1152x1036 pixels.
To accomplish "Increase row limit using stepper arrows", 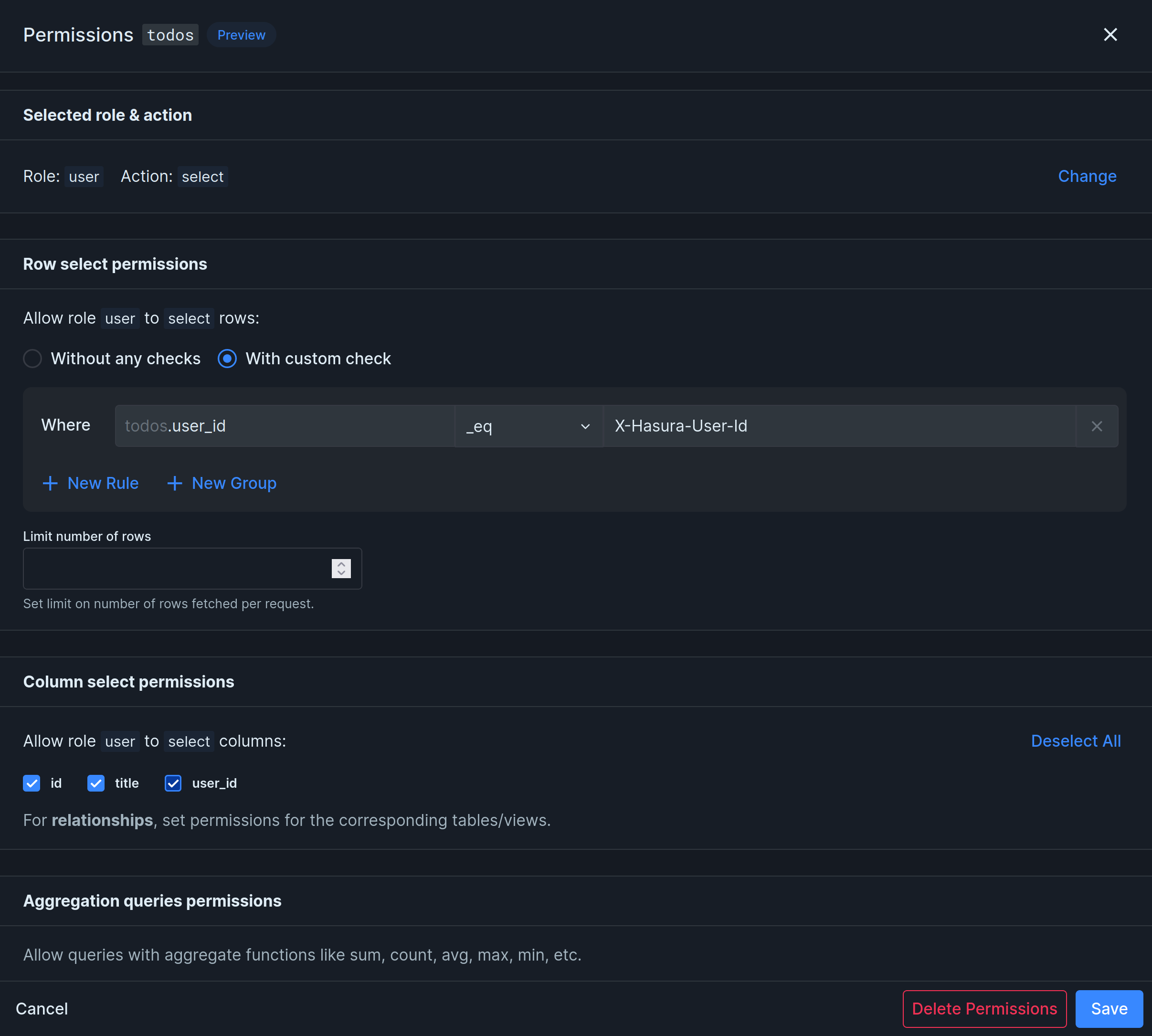I will (x=340, y=568).
